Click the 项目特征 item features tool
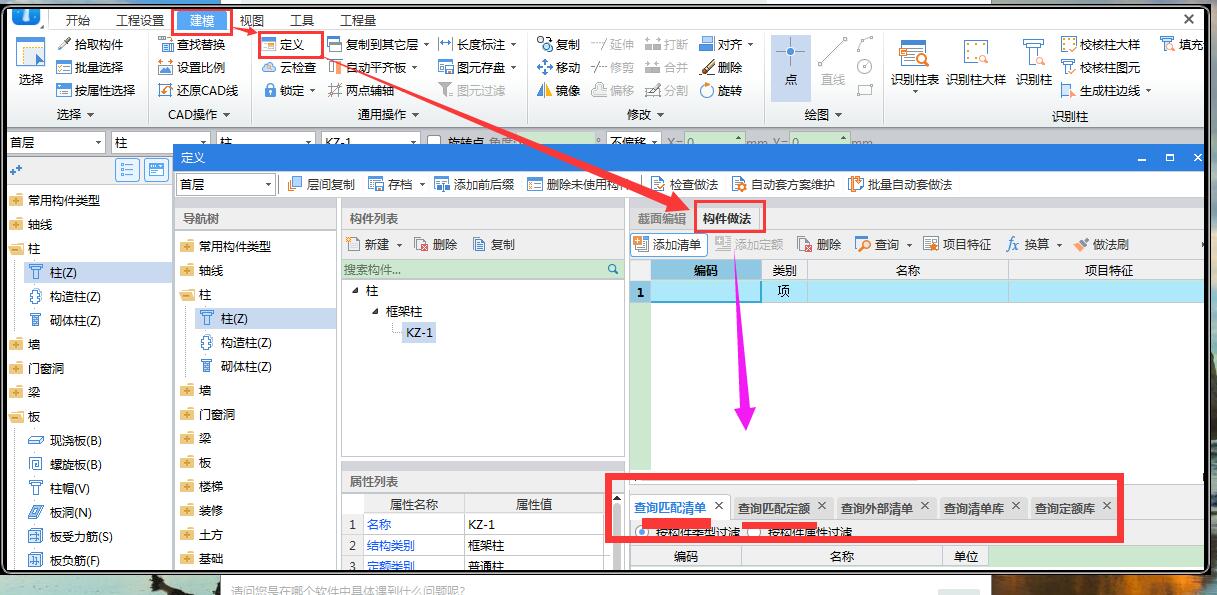 click(x=958, y=244)
